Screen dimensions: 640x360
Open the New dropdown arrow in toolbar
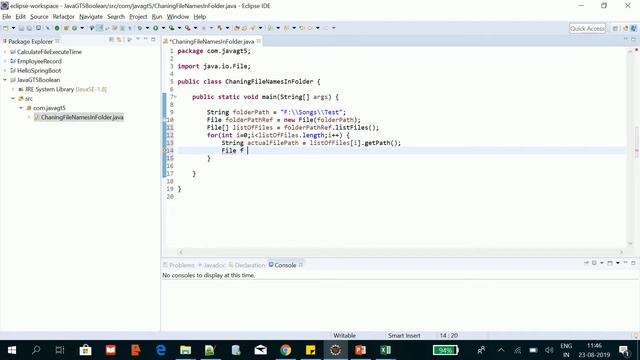13,28
